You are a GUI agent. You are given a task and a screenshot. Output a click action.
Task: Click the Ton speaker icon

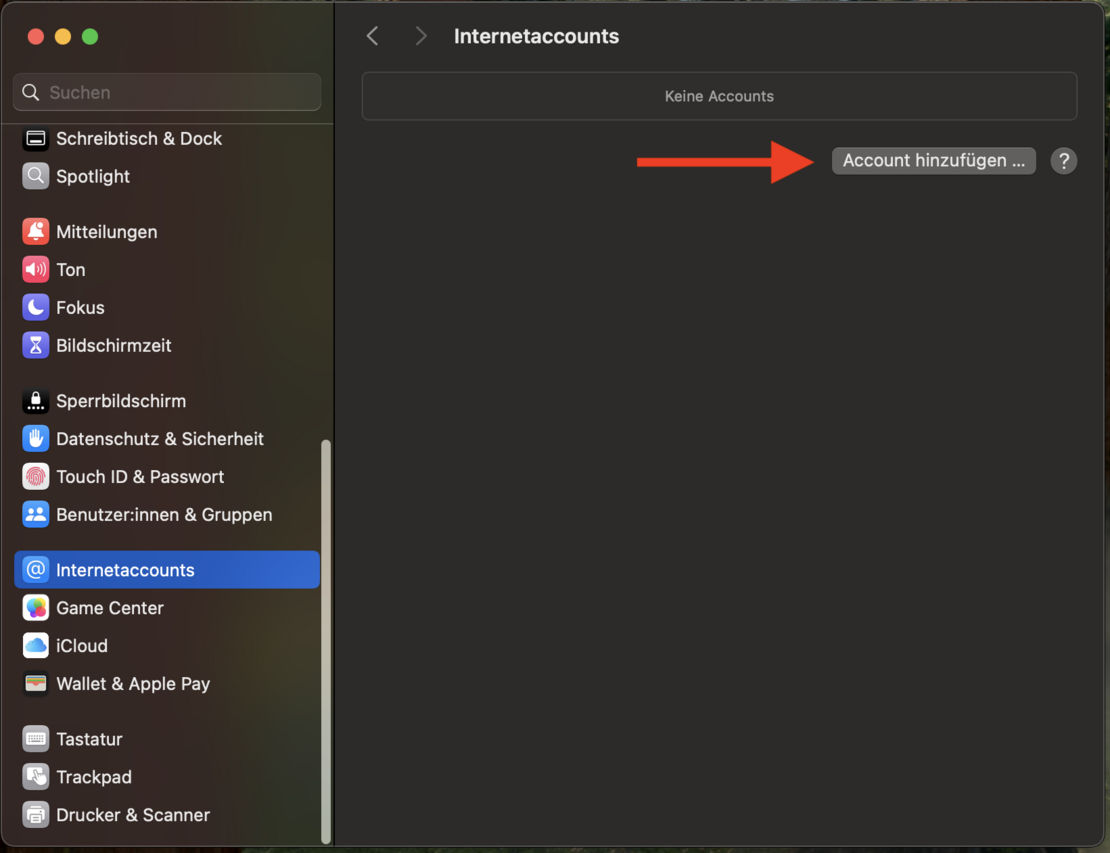[35, 270]
